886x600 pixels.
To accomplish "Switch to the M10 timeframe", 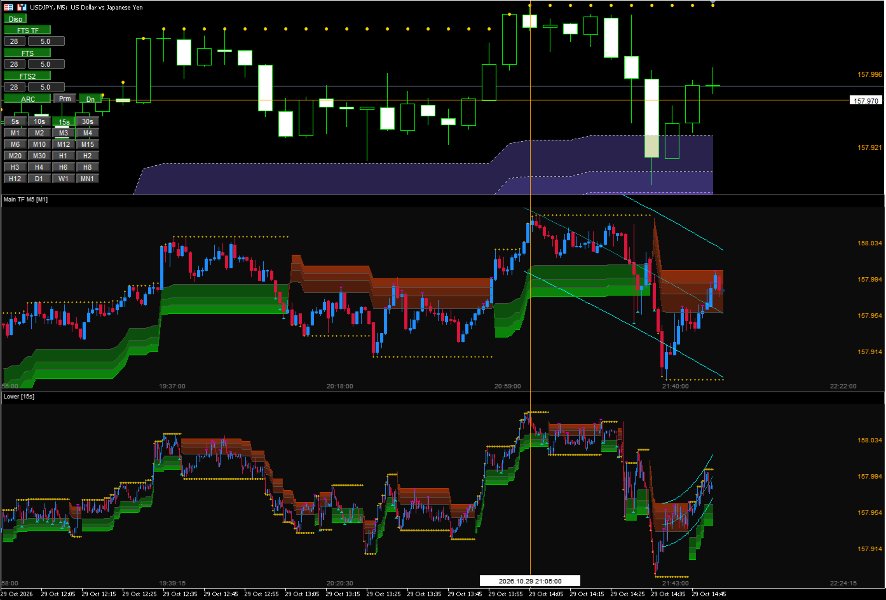I will pos(40,144).
